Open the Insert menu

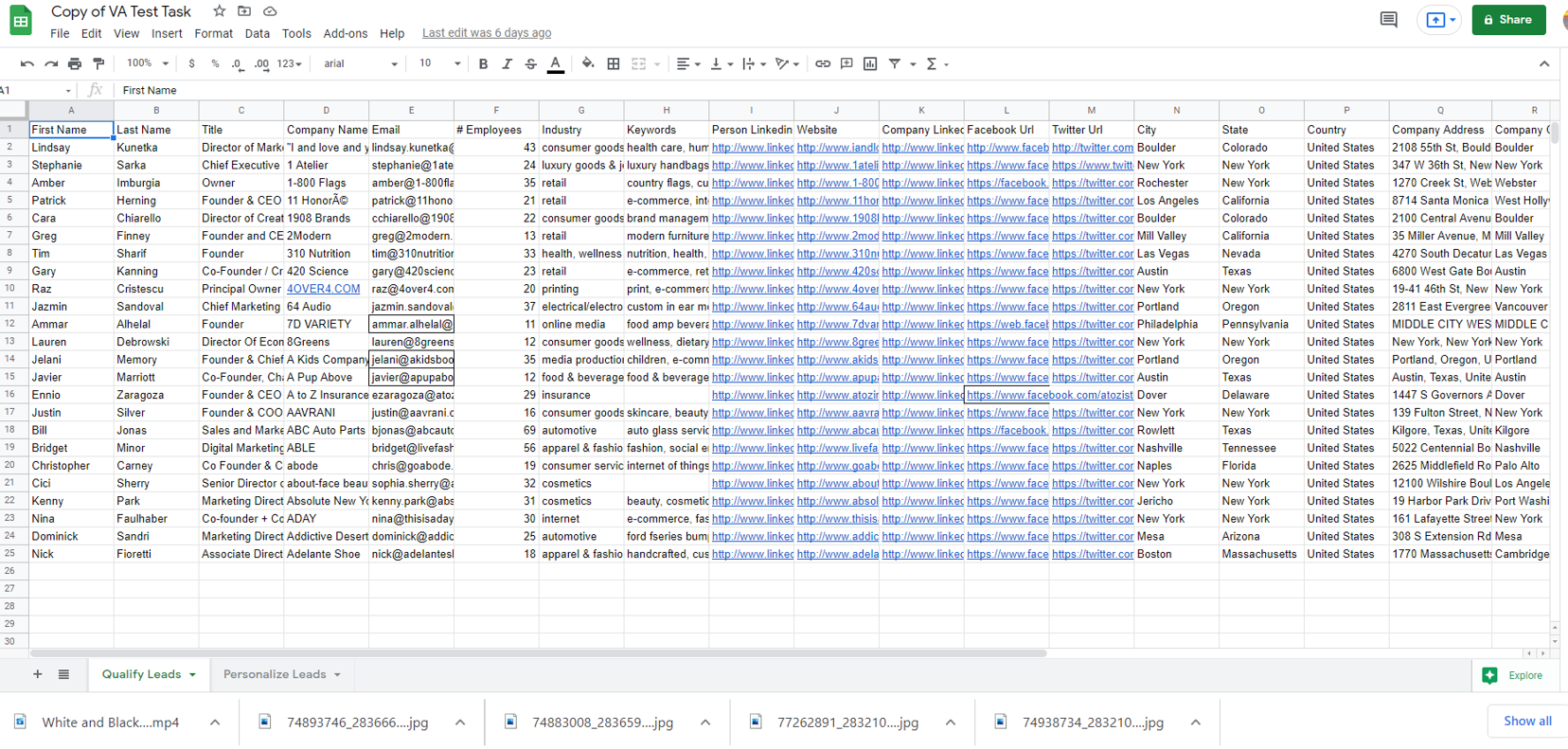click(167, 33)
